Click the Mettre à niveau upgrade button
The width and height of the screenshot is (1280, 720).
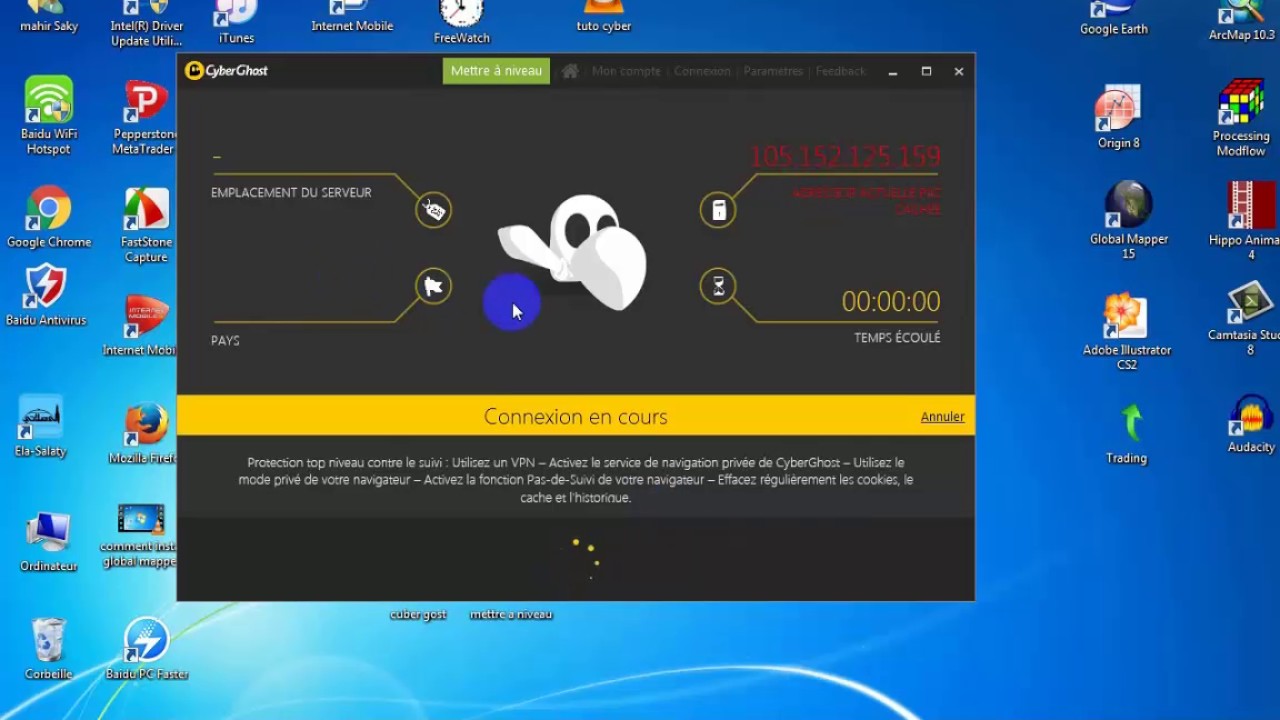[496, 71]
